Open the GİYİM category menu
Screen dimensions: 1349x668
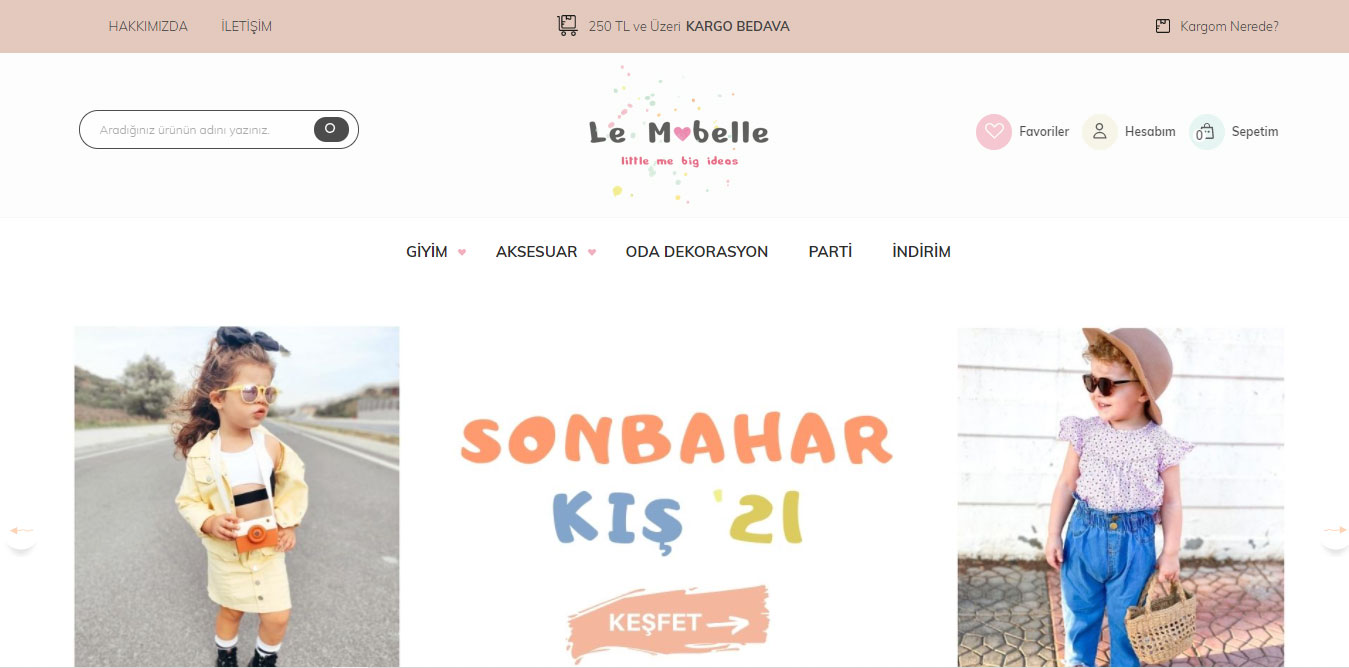coord(427,252)
